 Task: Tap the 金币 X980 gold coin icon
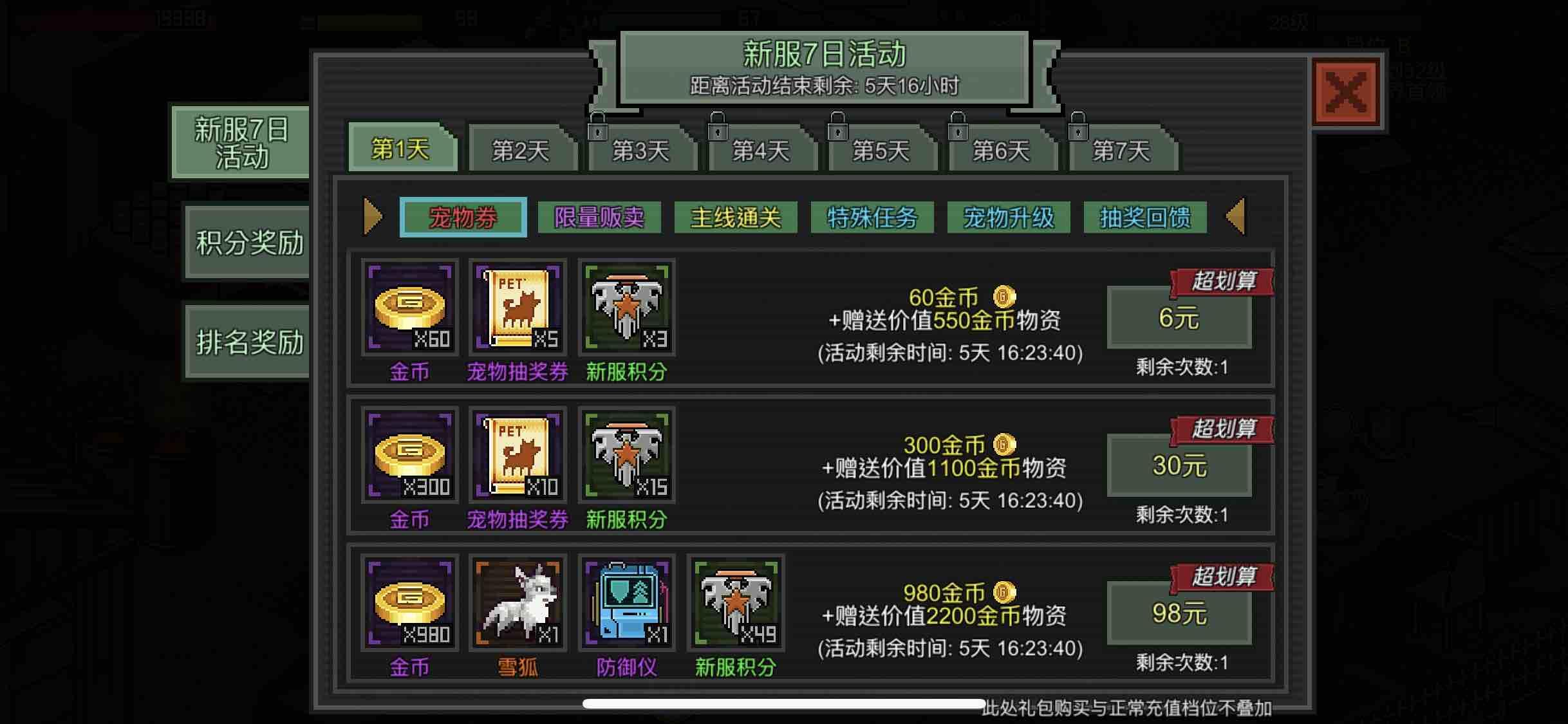coord(410,603)
